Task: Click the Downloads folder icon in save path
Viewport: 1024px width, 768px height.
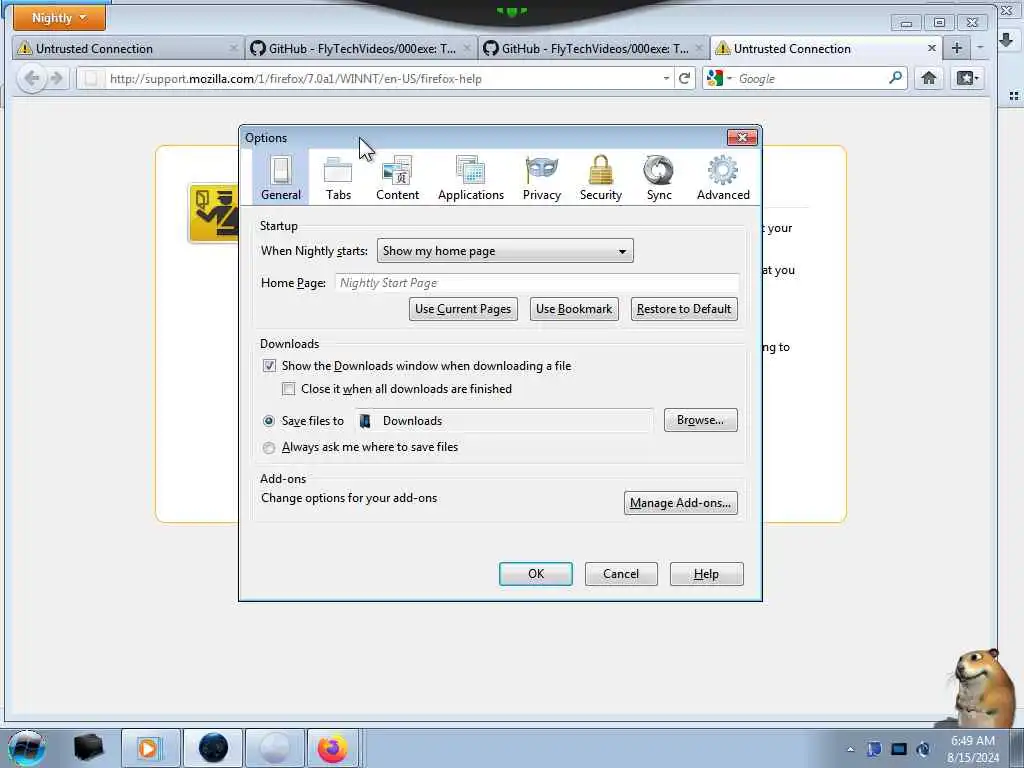Action: tap(366, 421)
